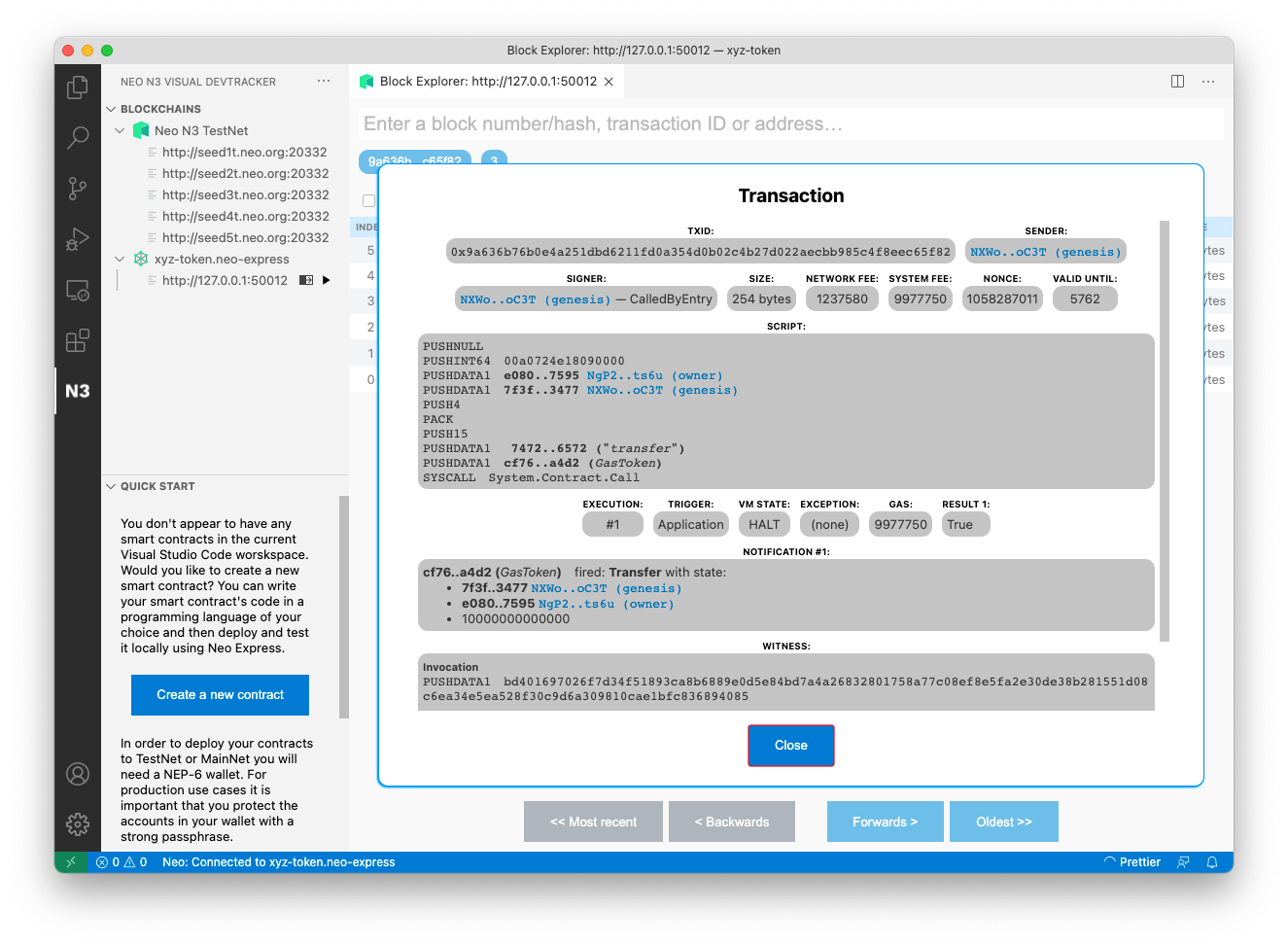Click Neo N3 TestNet blockchain icon

tap(141, 130)
